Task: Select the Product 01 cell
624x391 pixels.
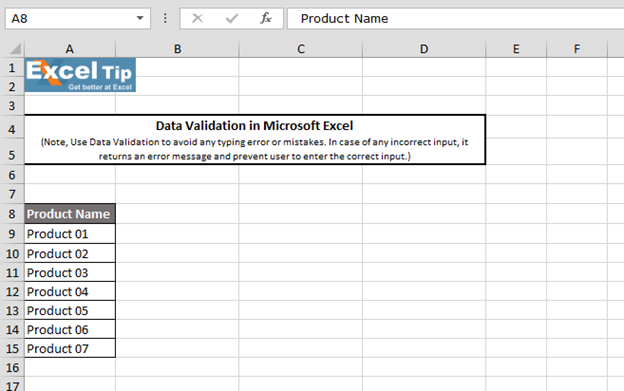Action: coord(70,233)
